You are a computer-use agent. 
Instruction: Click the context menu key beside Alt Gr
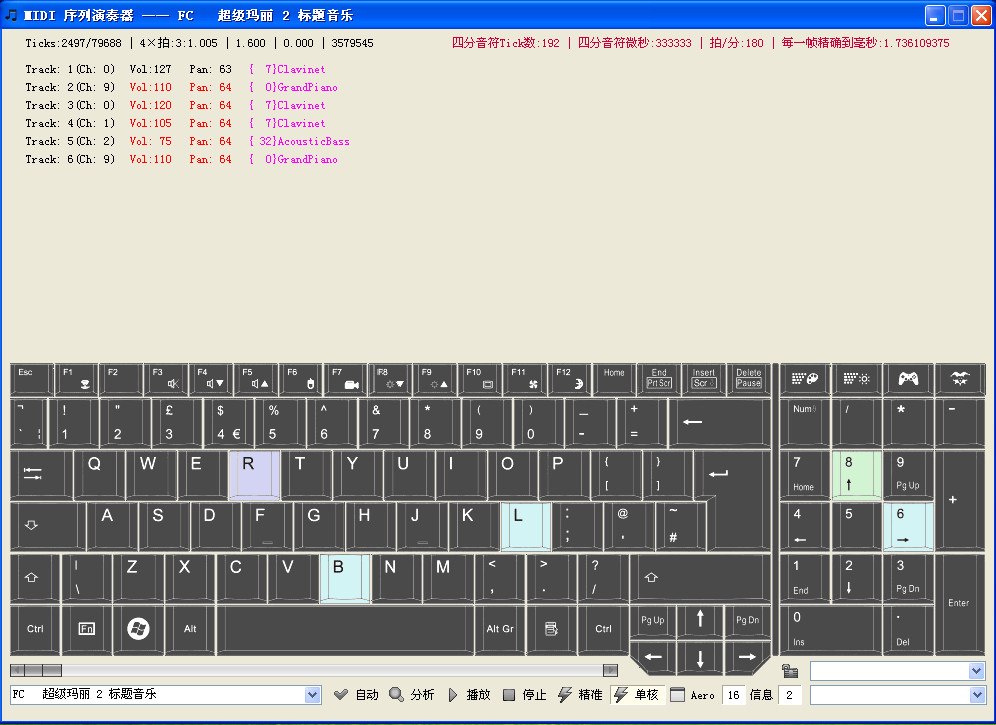tap(551, 629)
